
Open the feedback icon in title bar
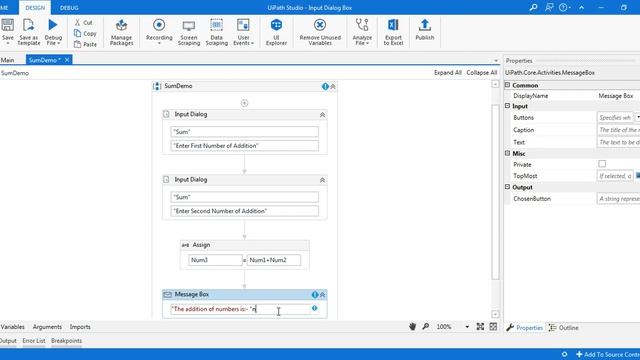pyautogui.click(x=549, y=7)
